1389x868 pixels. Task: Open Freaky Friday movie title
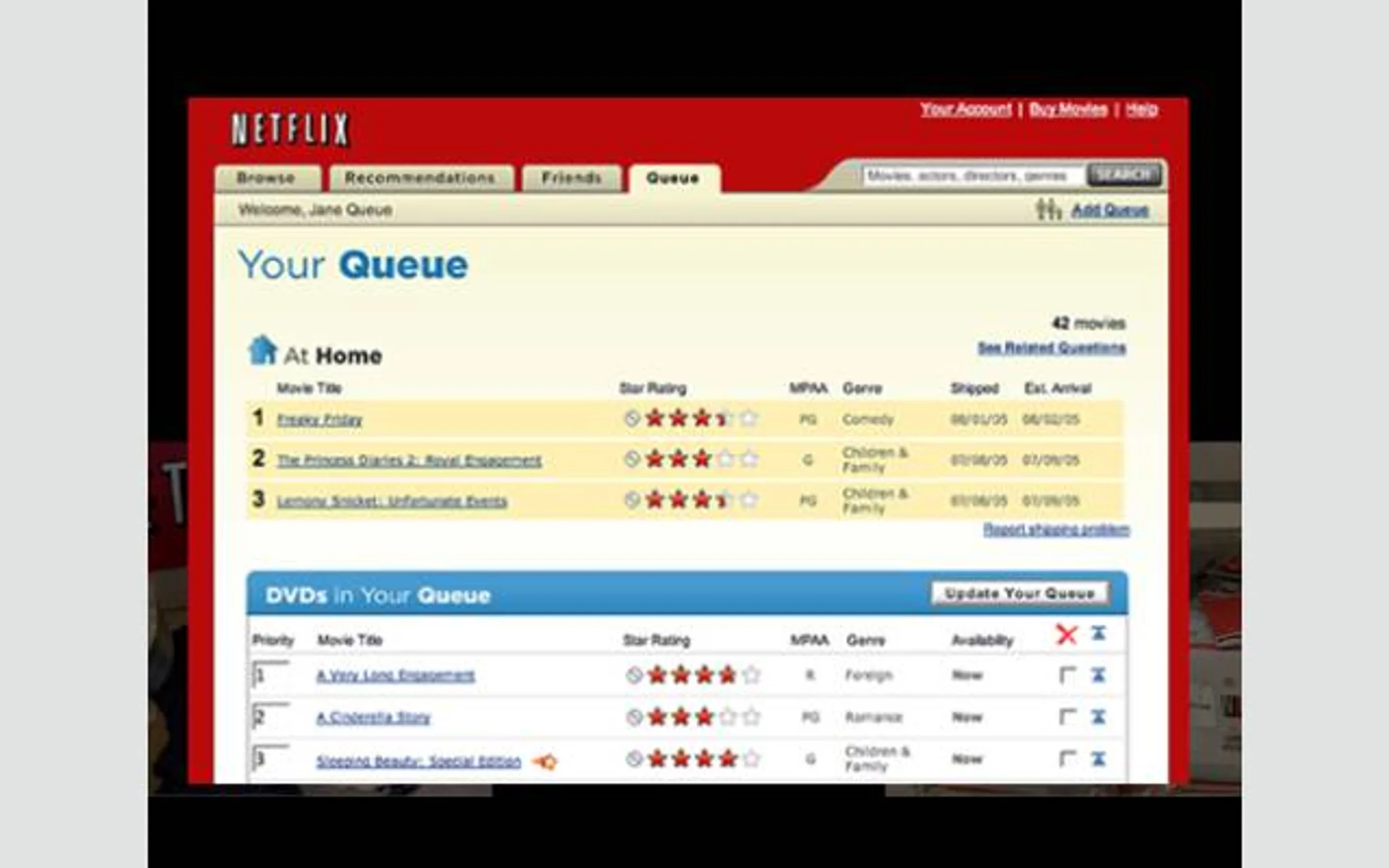319,420
